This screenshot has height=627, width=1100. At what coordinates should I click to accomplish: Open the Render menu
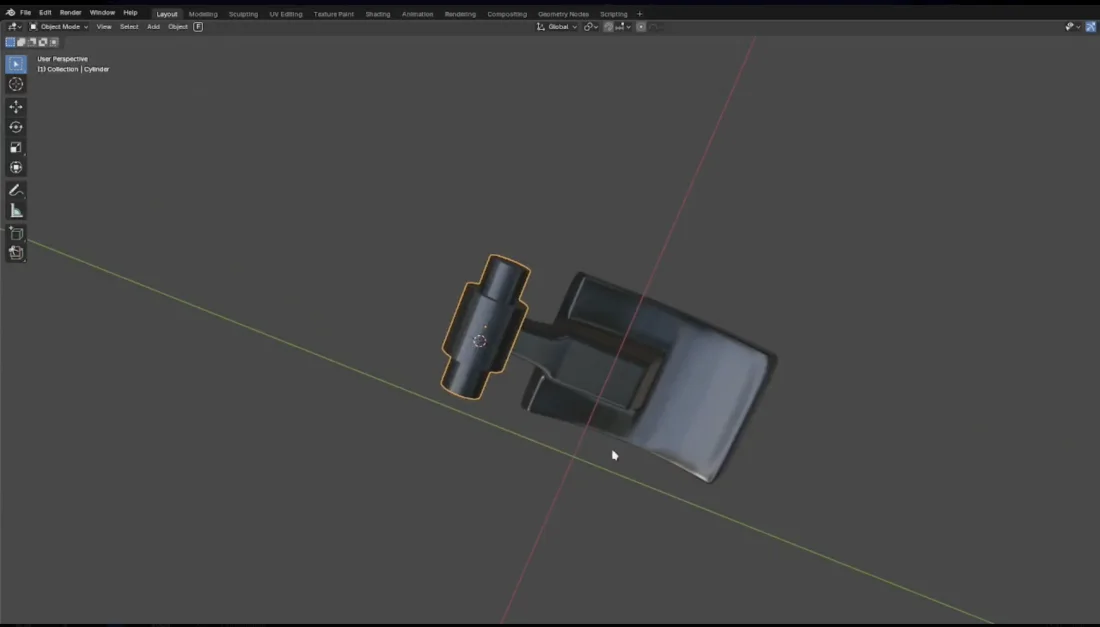[x=70, y=13]
